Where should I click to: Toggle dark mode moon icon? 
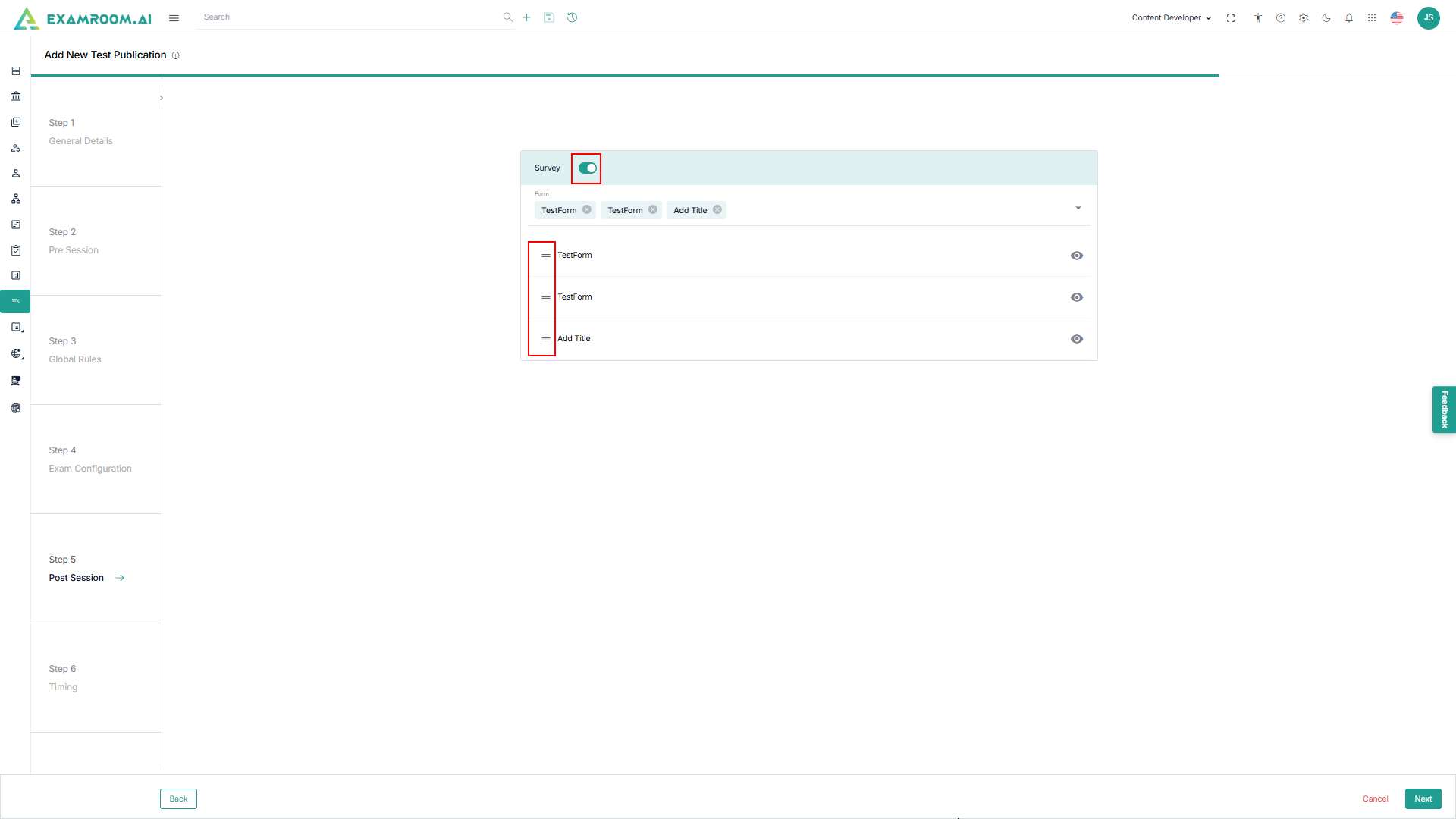coord(1326,18)
